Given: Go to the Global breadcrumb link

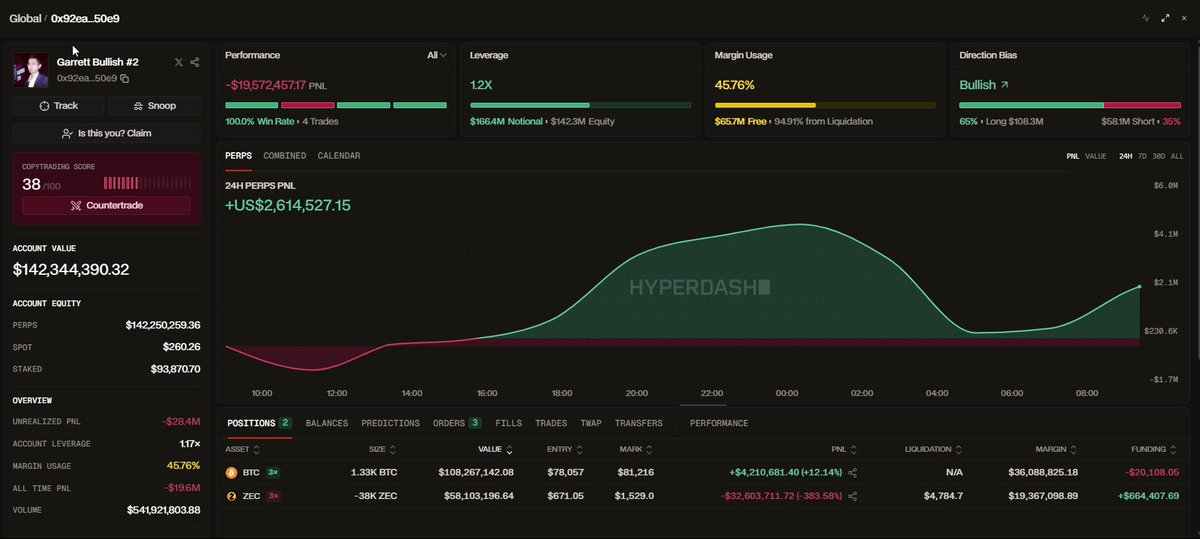Looking at the screenshot, I should pyautogui.click(x=25, y=18).
